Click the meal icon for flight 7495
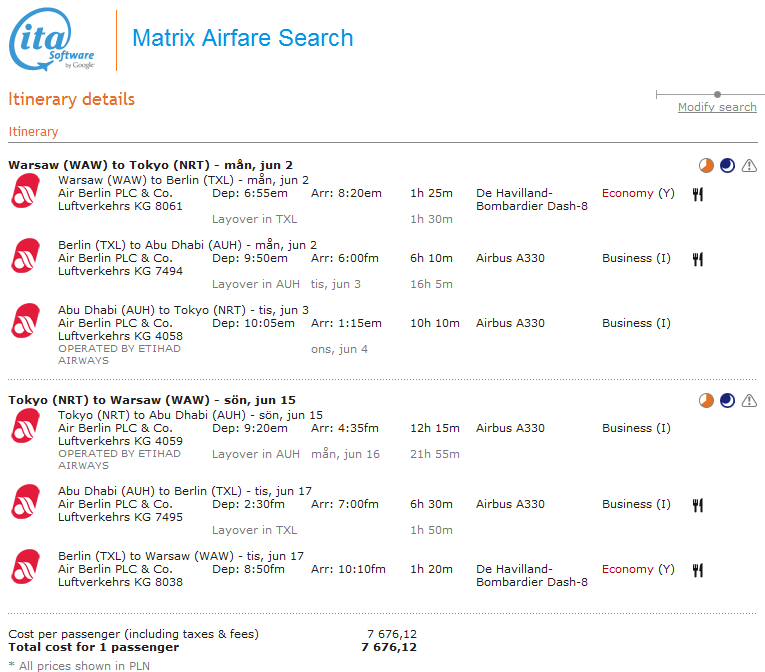The width and height of the screenshot is (765, 672). point(698,505)
